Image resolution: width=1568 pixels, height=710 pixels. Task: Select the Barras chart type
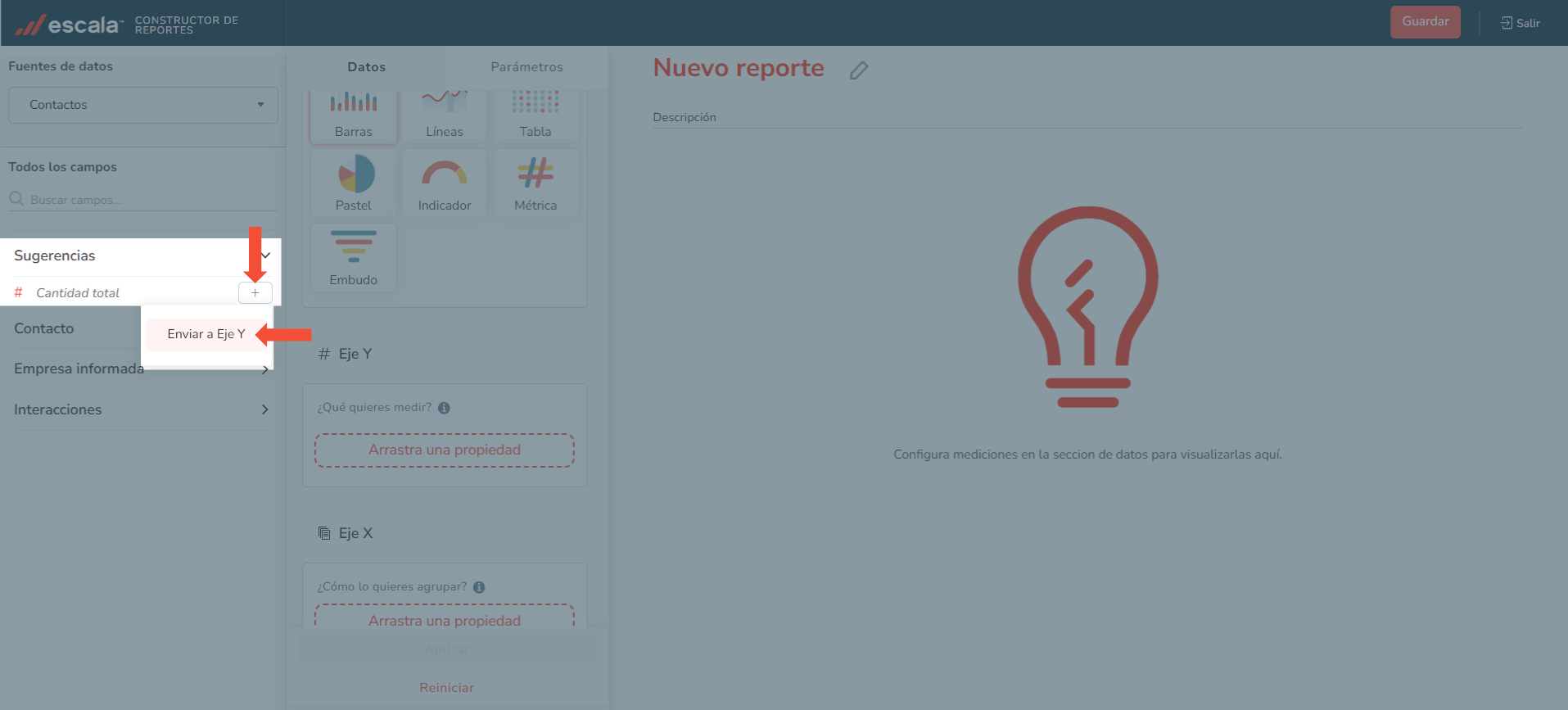point(354,116)
